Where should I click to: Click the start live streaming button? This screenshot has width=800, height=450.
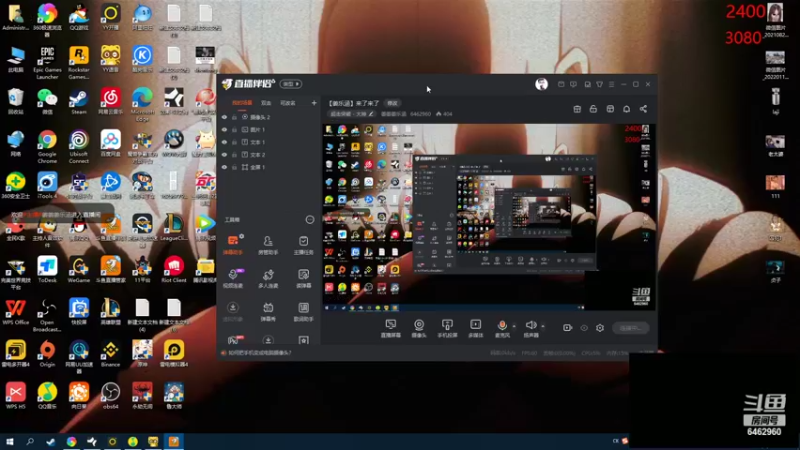pos(631,328)
